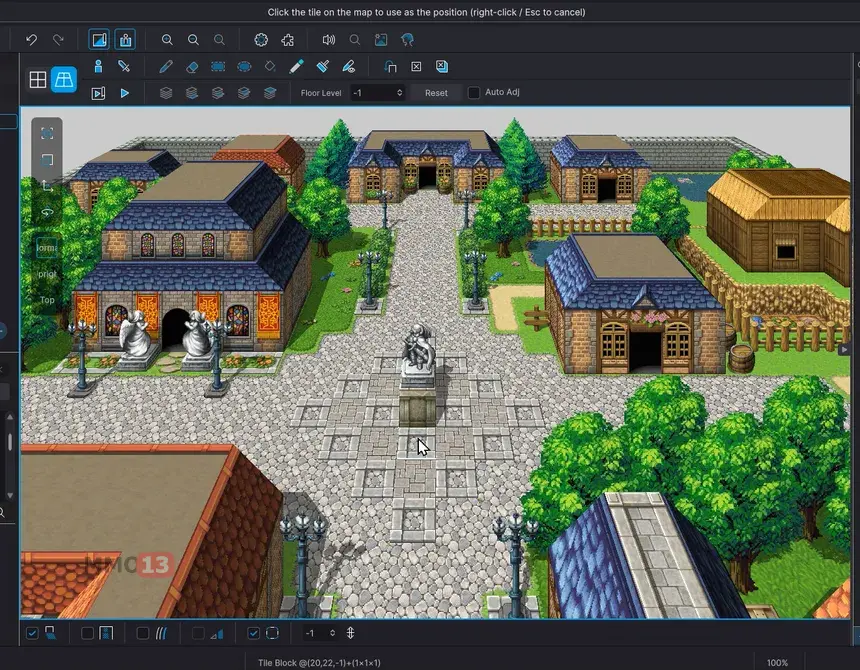Select the Eraser tool

(x=192, y=67)
